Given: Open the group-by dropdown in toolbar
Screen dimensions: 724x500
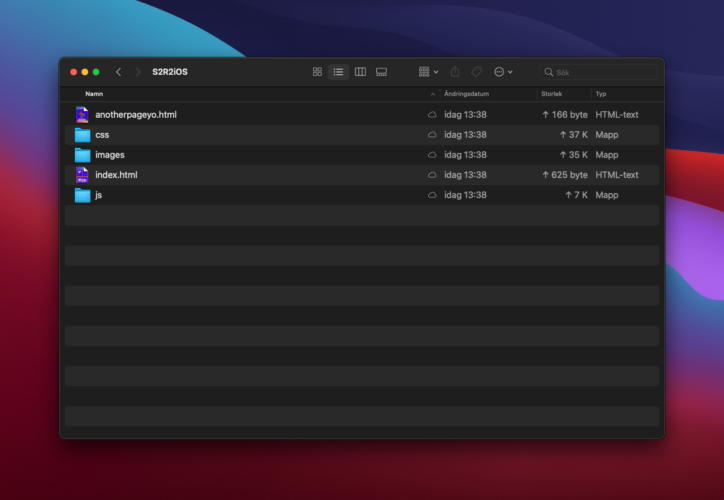Looking at the screenshot, I should (428, 72).
